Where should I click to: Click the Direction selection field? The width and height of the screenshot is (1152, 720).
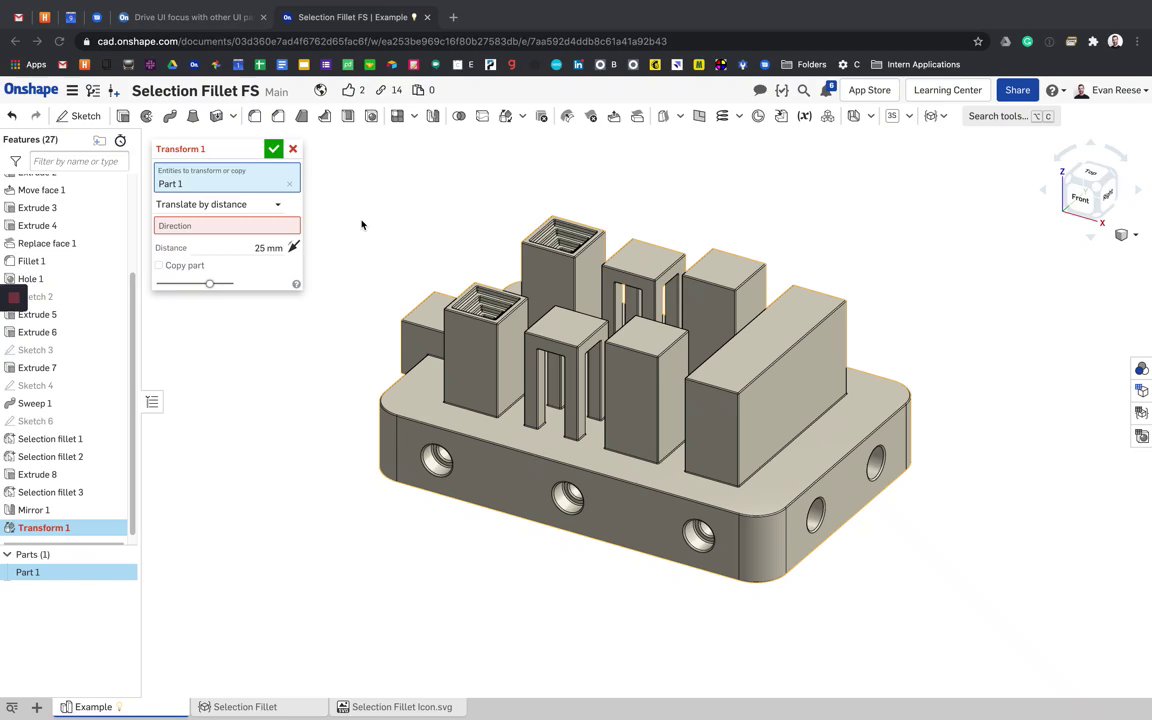227,226
